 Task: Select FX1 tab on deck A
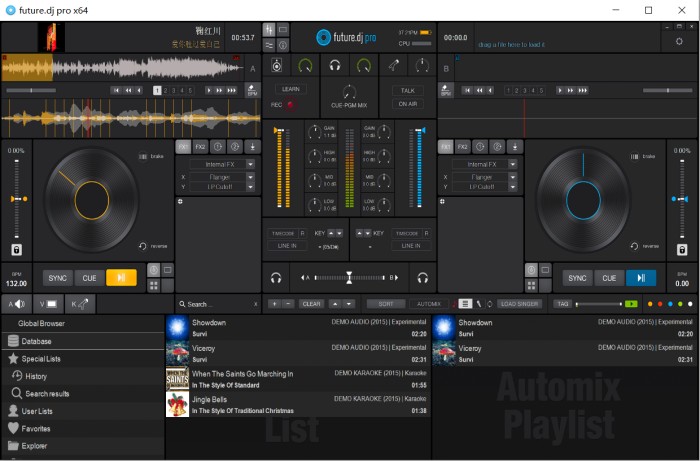[183, 146]
